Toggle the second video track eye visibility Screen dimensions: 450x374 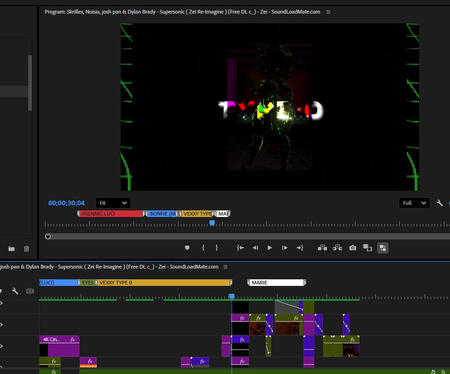(1, 324)
